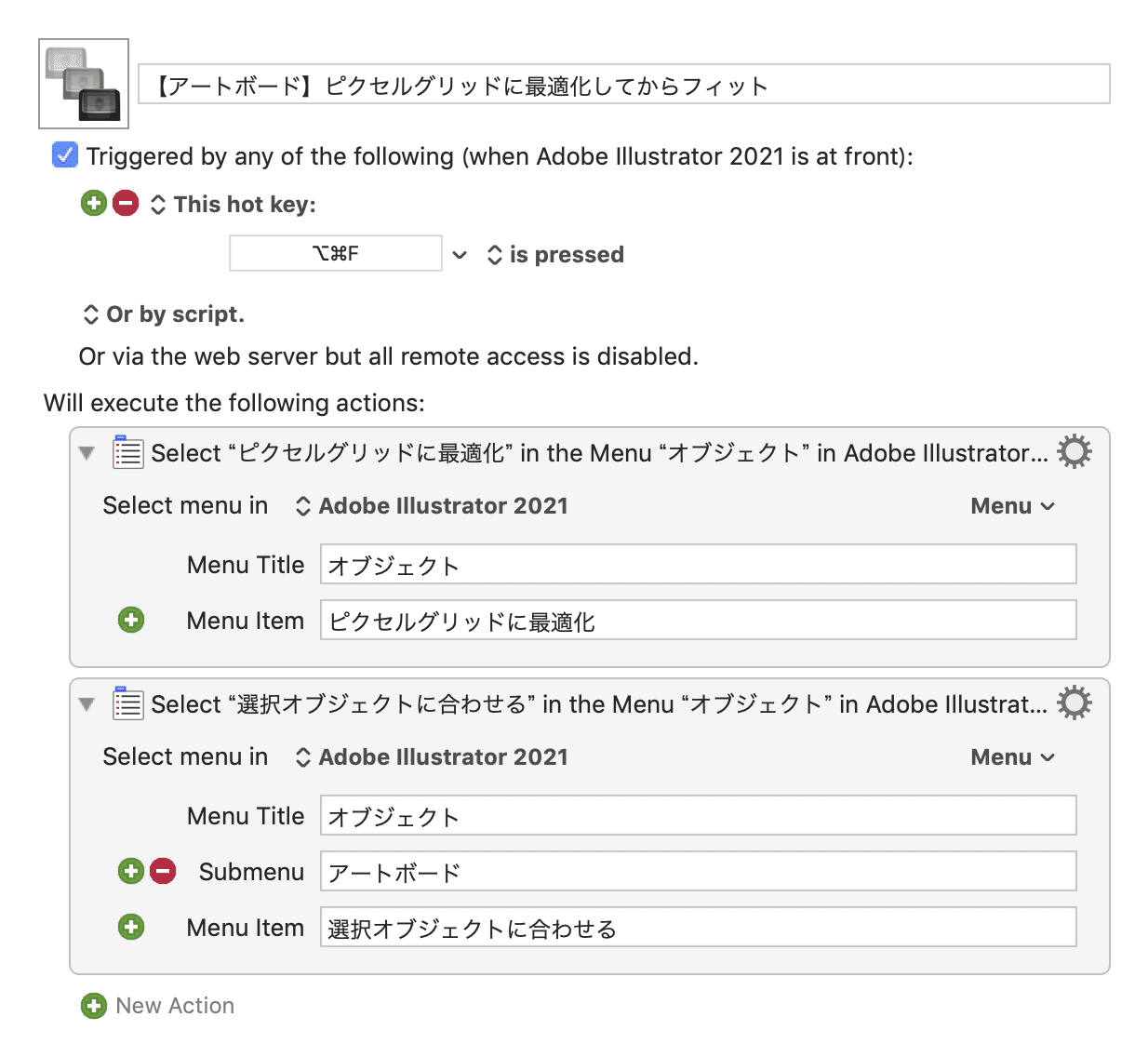Collapse the 選択オブジェクトに合わせる action

pyautogui.click(x=87, y=704)
